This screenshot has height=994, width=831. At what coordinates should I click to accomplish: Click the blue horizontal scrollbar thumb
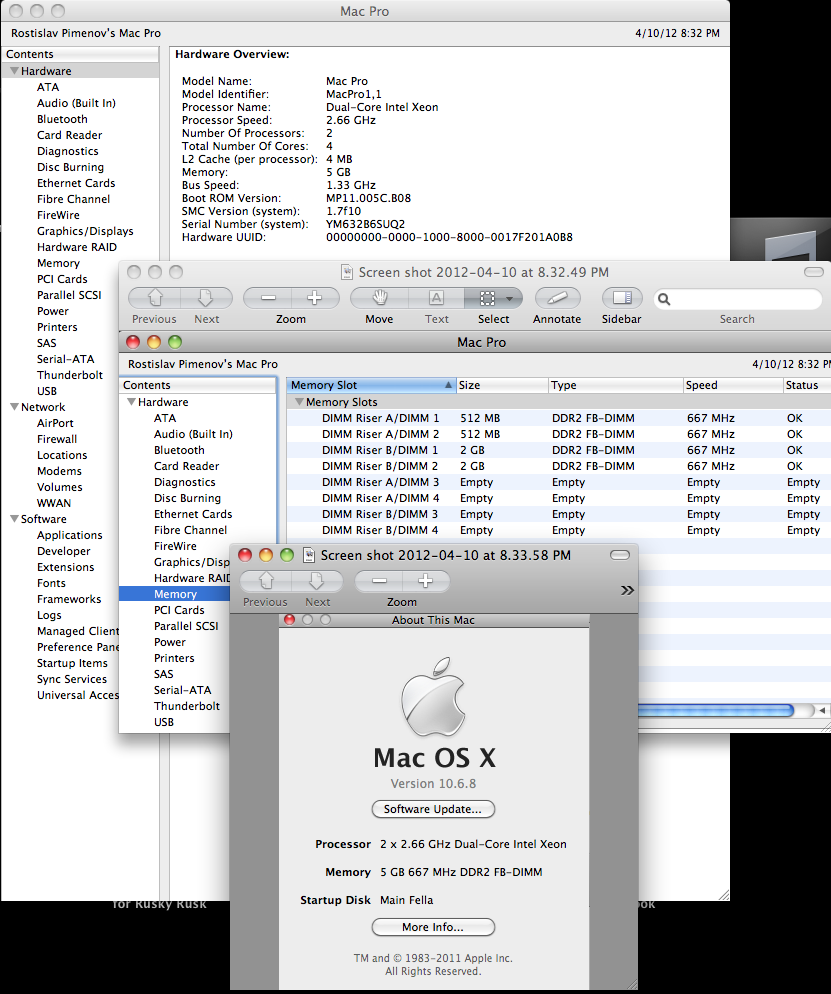coord(715,710)
